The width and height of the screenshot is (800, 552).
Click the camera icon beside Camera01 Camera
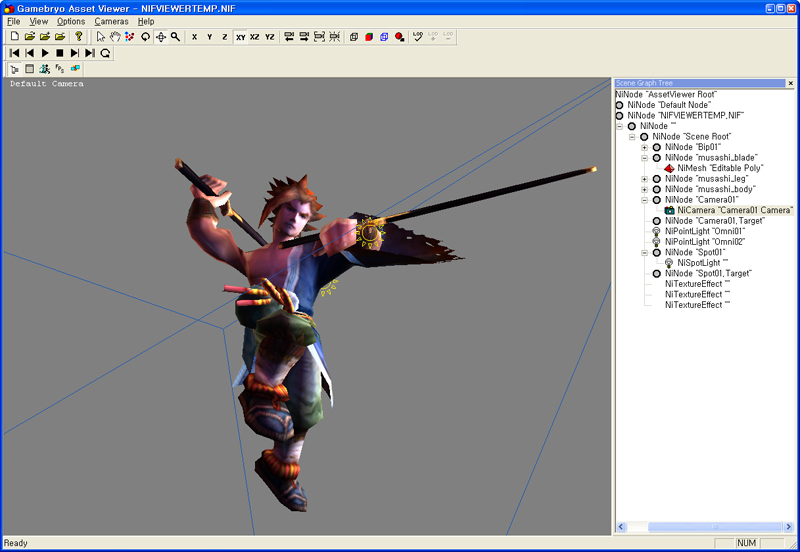click(x=669, y=210)
